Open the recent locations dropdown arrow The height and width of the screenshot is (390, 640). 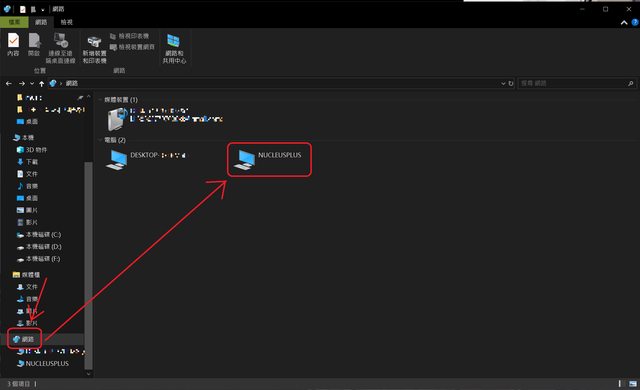32,83
